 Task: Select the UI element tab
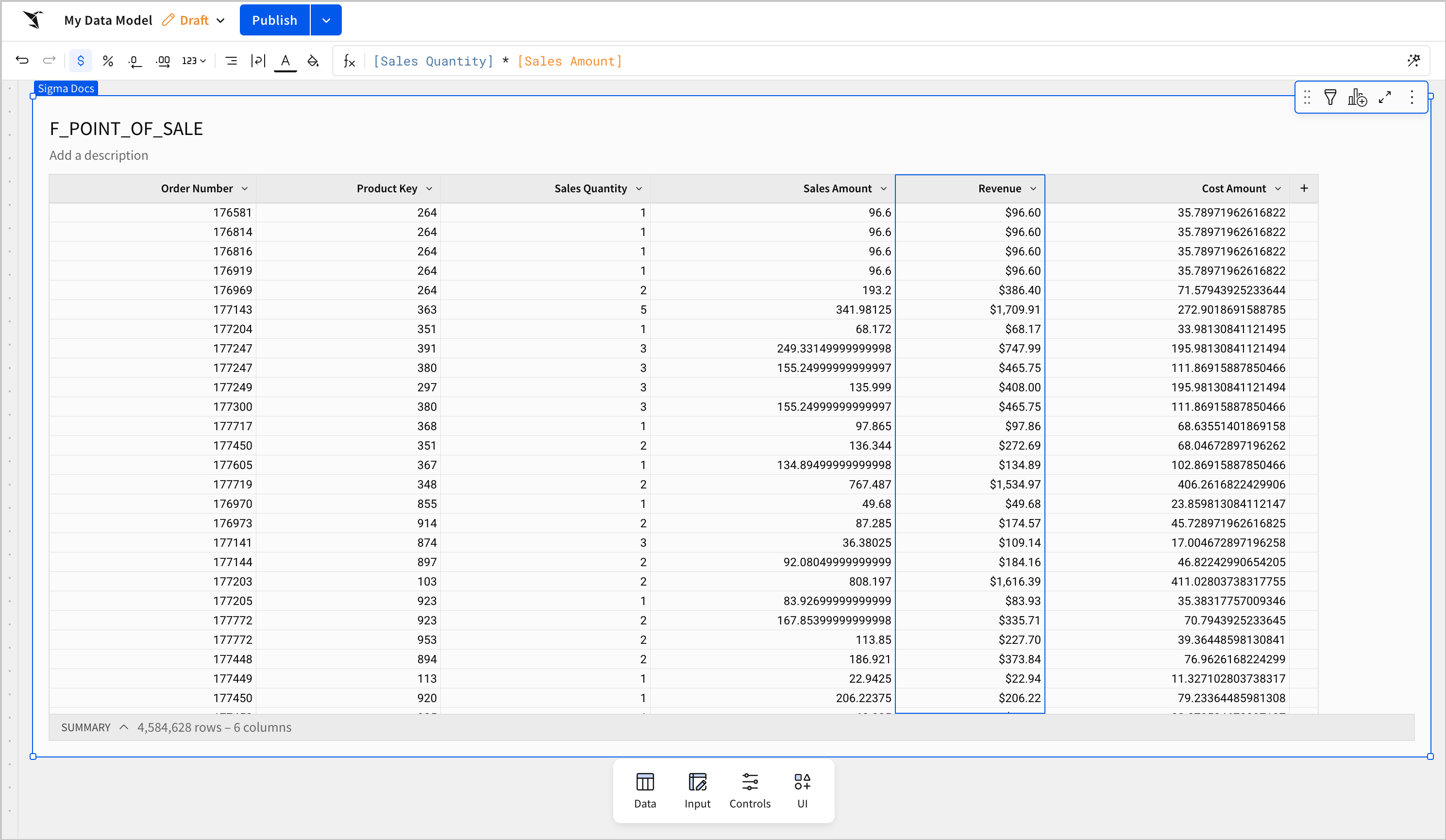[x=802, y=790]
